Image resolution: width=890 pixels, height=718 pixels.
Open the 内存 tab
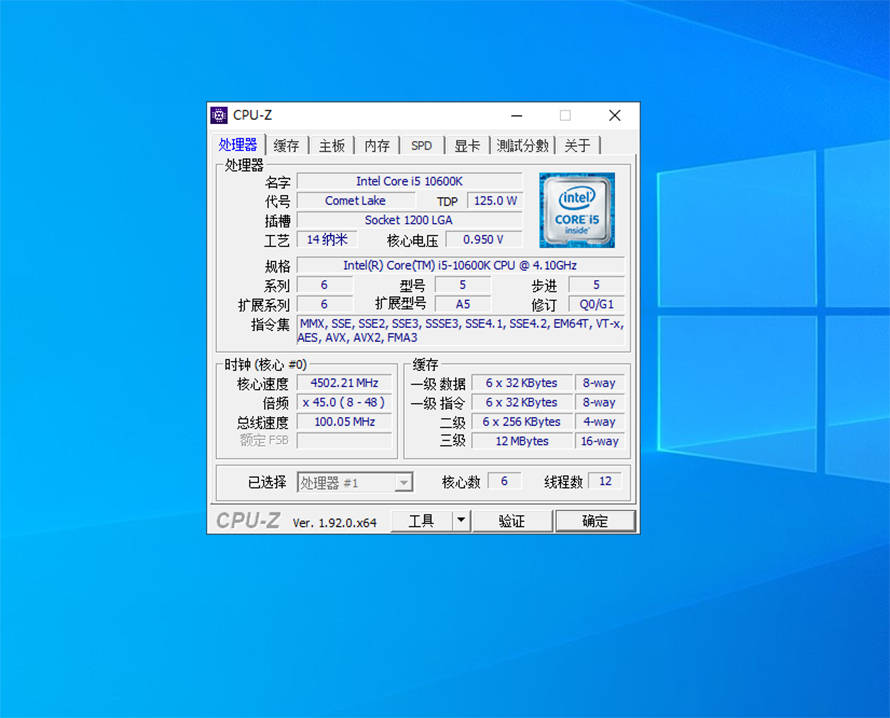[x=377, y=146]
